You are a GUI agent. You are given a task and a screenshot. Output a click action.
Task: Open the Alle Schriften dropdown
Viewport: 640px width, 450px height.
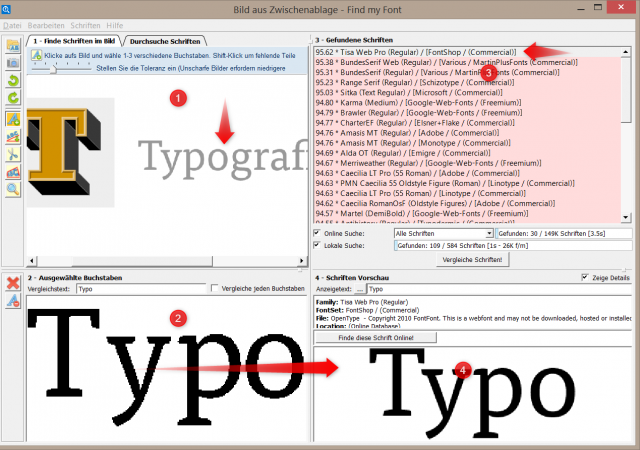coord(444,234)
